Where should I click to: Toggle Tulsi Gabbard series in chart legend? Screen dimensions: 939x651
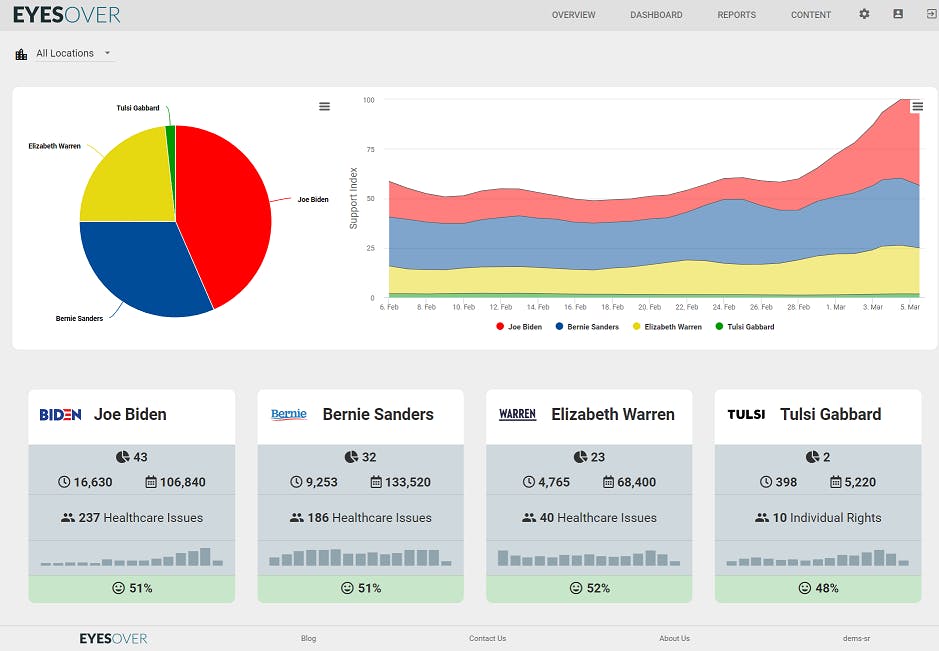click(745, 326)
